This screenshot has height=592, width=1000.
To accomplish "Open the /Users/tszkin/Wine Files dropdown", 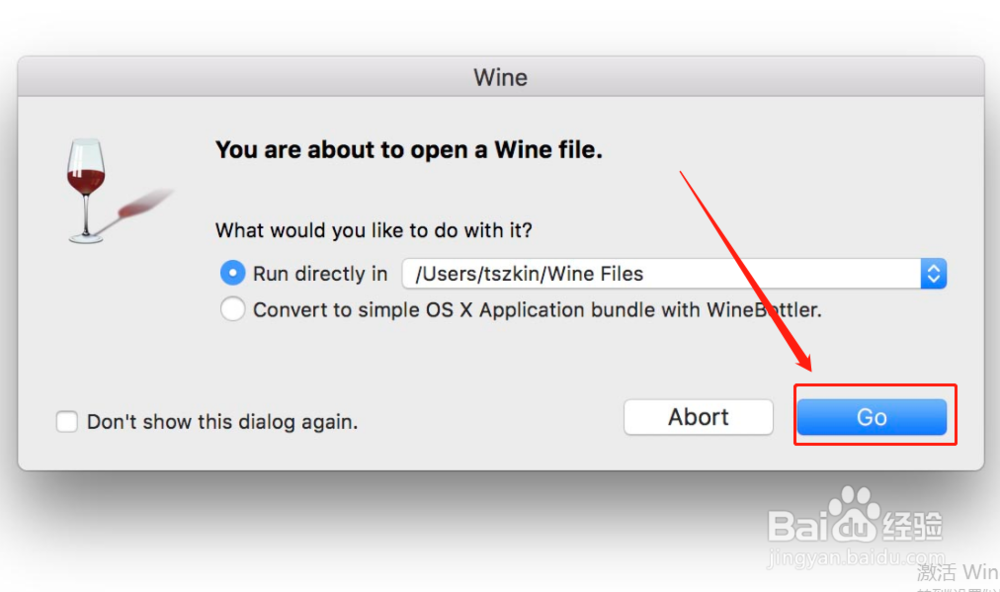I will point(674,274).
